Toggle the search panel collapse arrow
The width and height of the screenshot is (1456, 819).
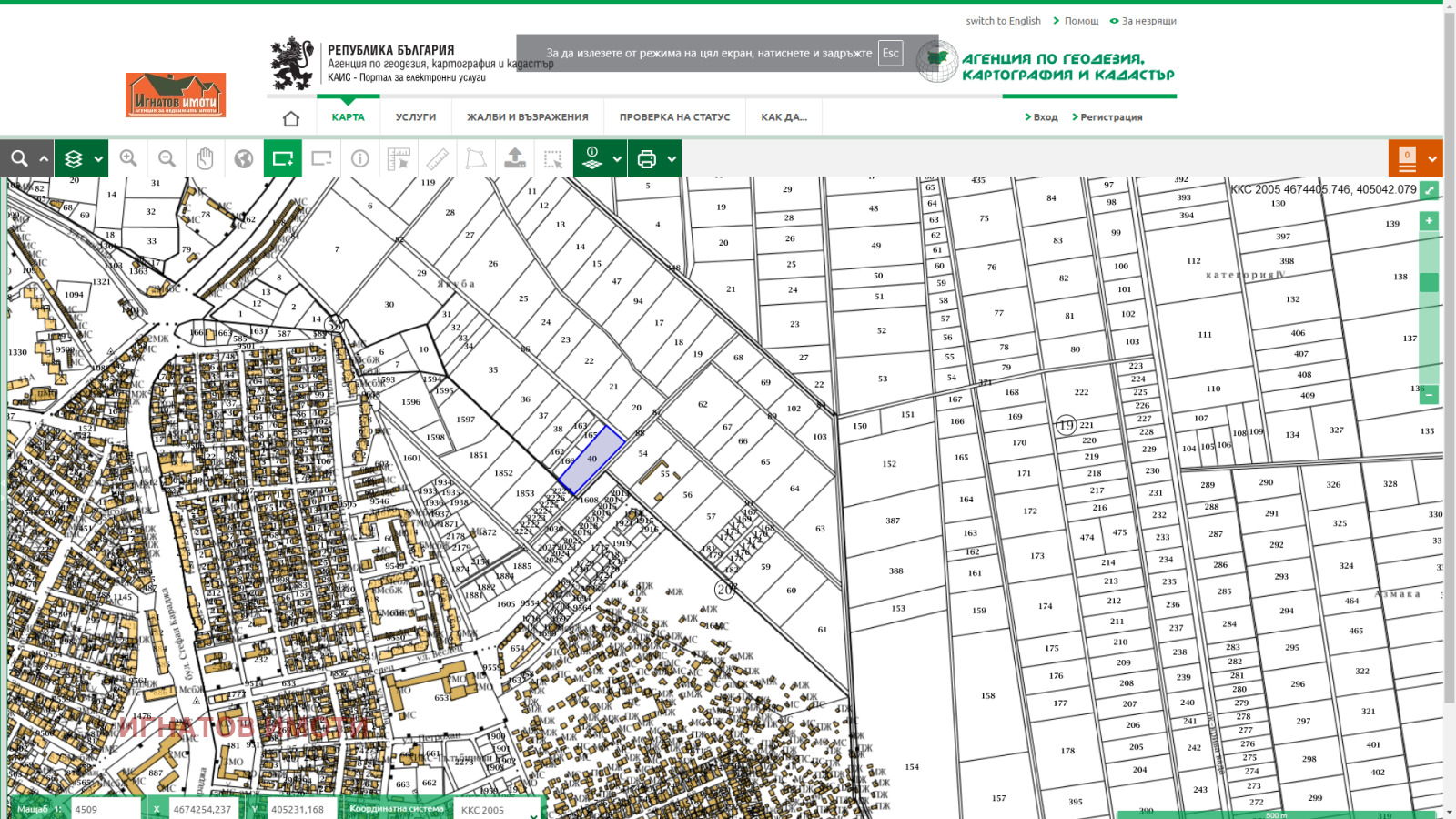click(43, 159)
